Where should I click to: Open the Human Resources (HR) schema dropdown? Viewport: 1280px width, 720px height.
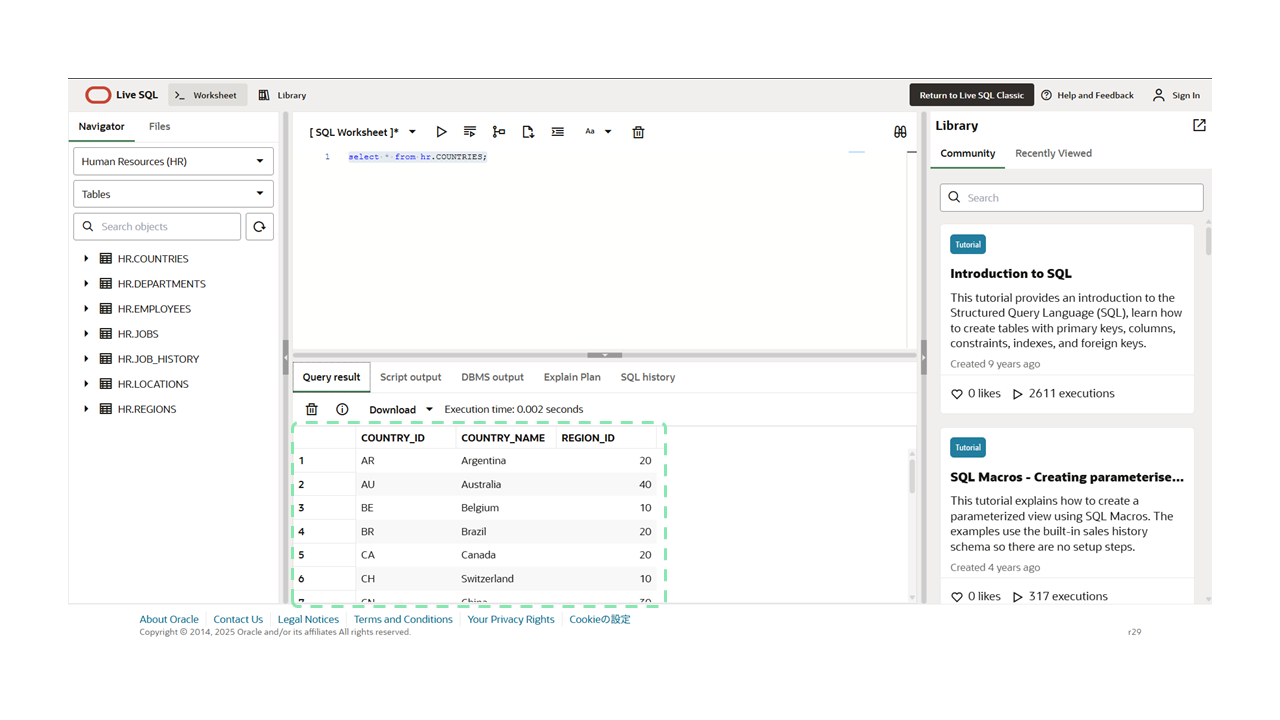pyautogui.click(x=173, y=161)
